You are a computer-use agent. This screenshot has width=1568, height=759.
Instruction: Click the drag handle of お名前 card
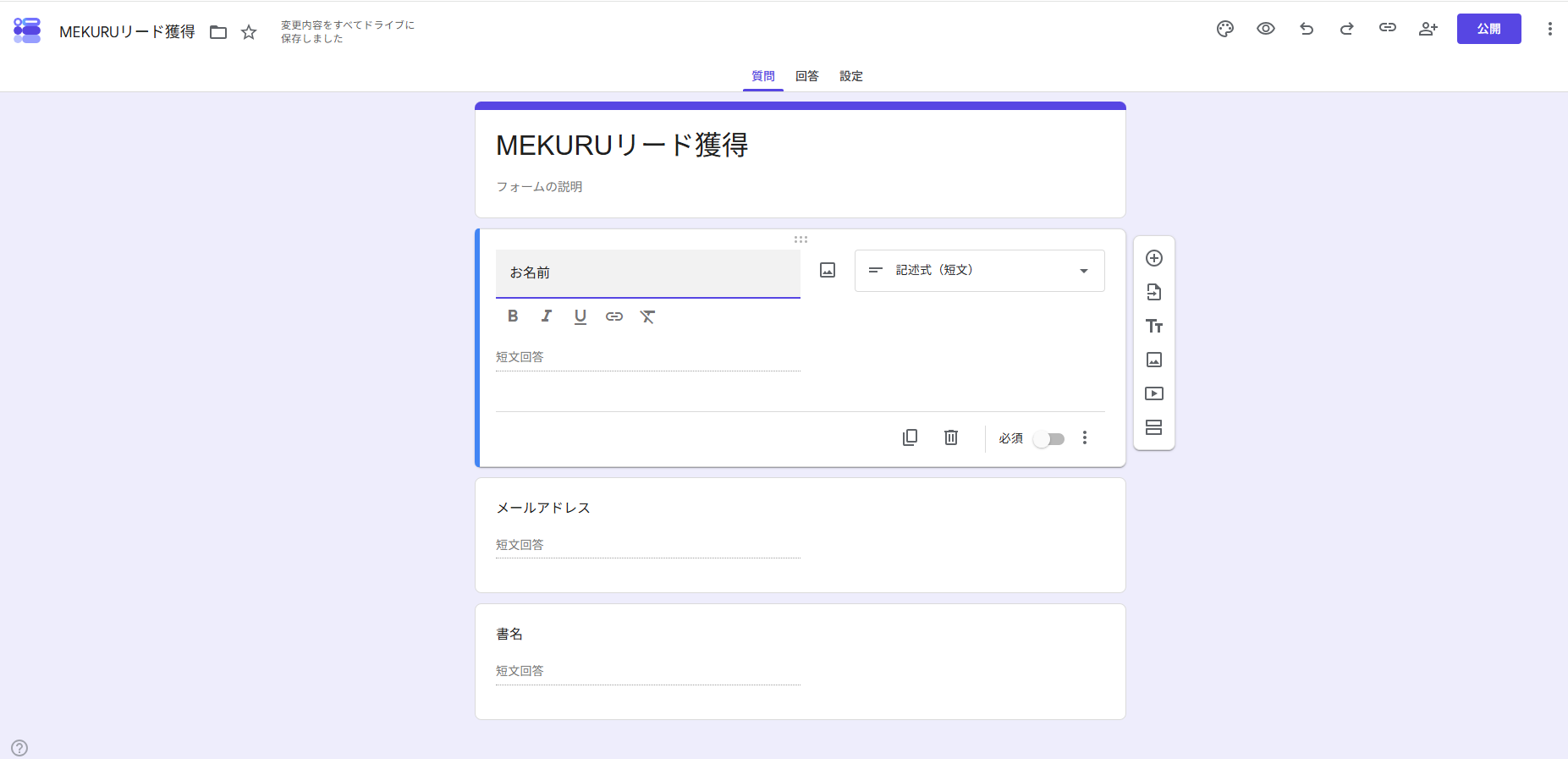pyautogui.click(x=801, y=239)
